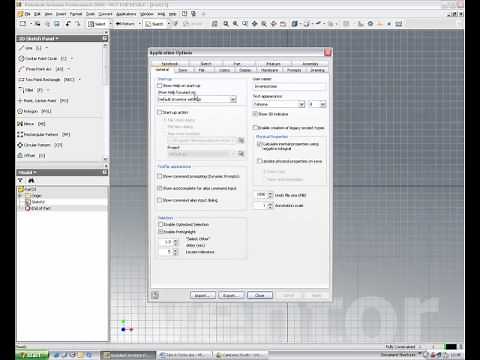
Task: Click the browser find binoculars icon
Action: click(x=31, y=180)
